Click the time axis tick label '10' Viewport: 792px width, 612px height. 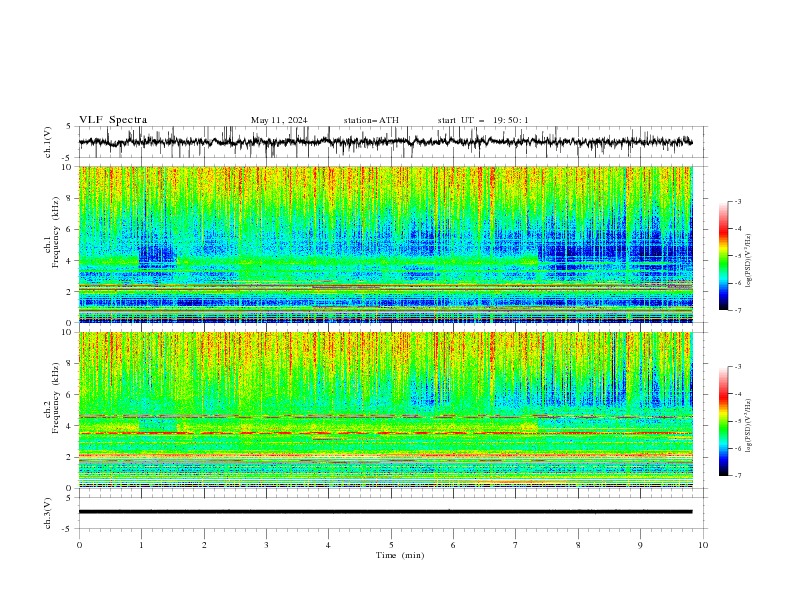pyautogui.click(x=703, y=545)
